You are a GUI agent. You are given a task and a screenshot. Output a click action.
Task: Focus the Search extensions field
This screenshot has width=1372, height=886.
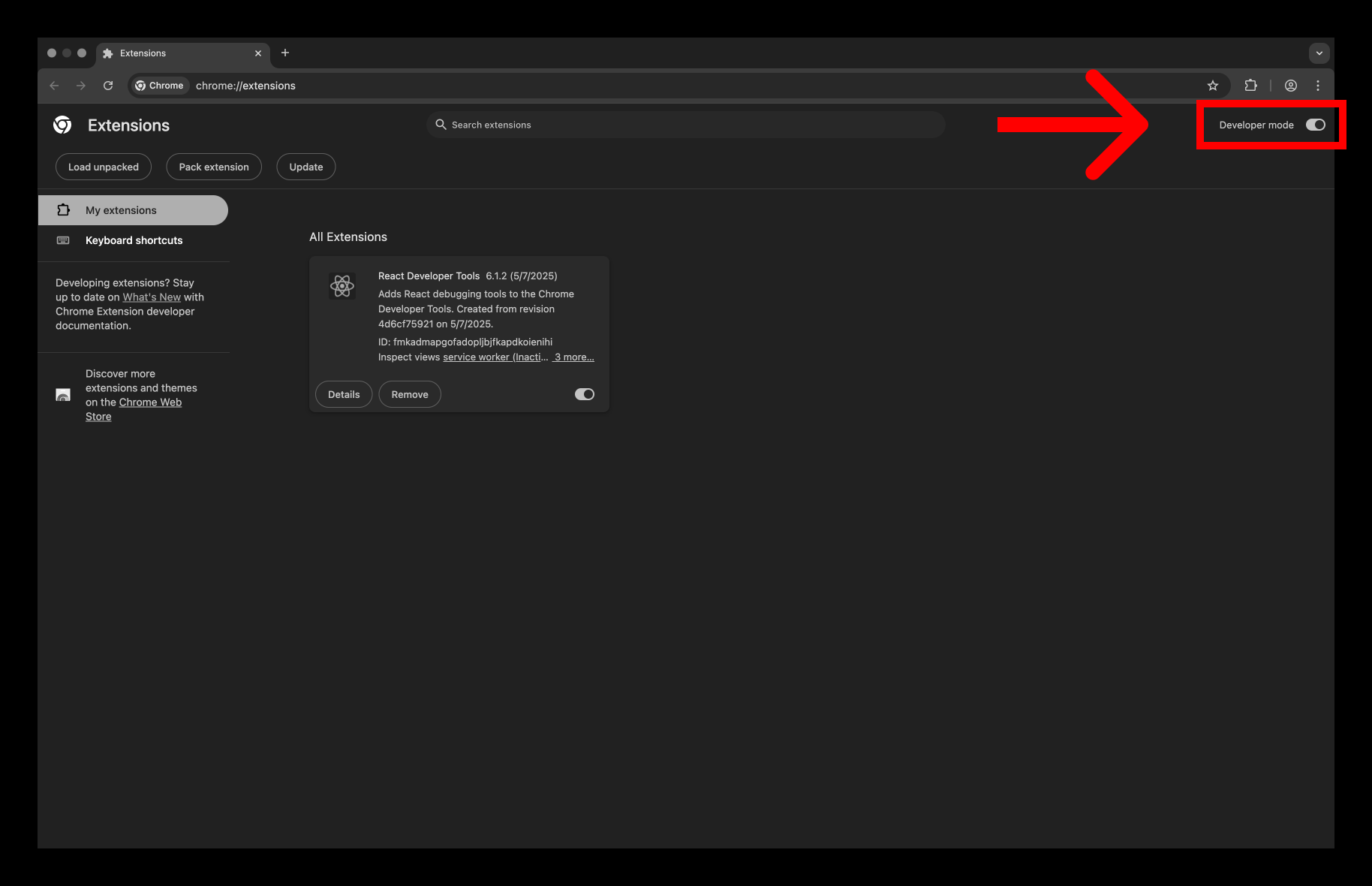[686, 125]
